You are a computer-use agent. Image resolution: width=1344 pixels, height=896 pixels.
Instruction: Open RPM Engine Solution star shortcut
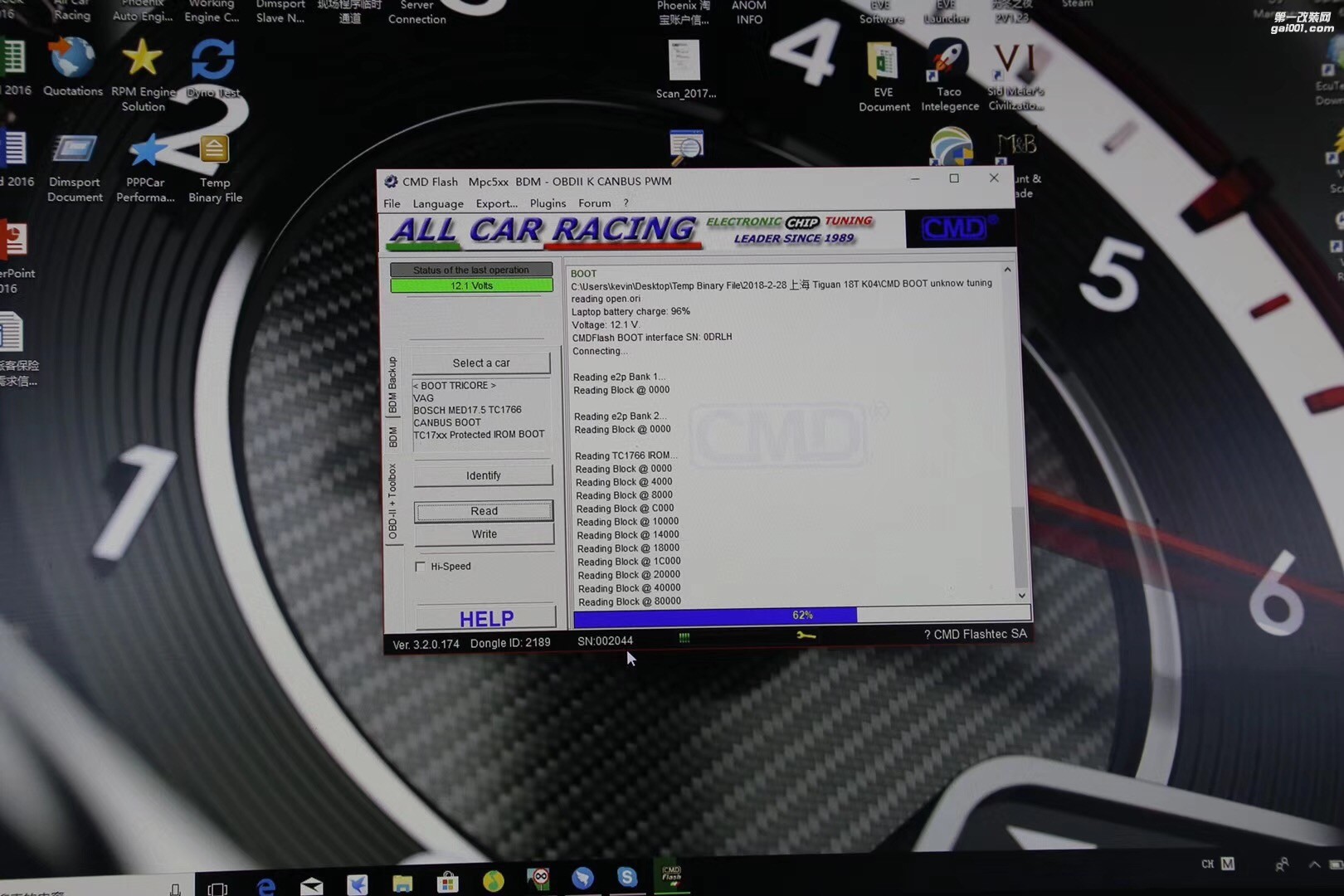(143, 75)
